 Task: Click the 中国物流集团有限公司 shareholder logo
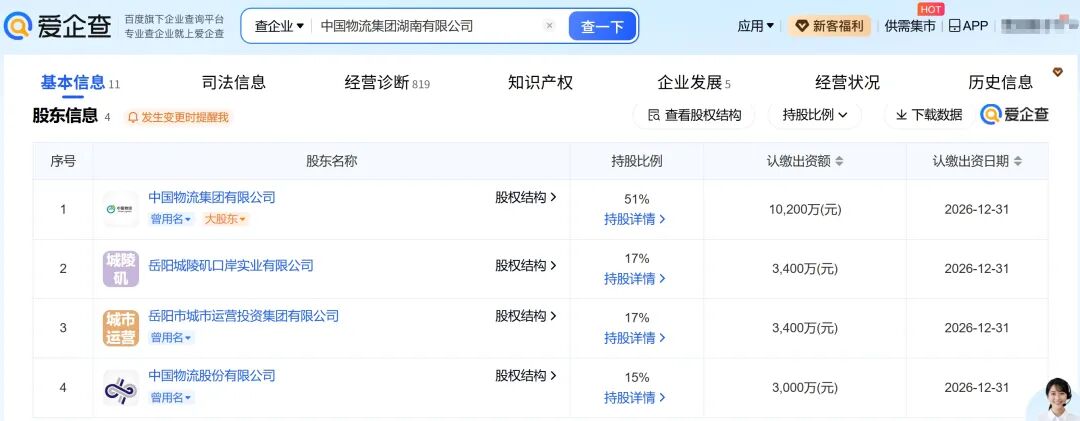click(x=121, y=209)
